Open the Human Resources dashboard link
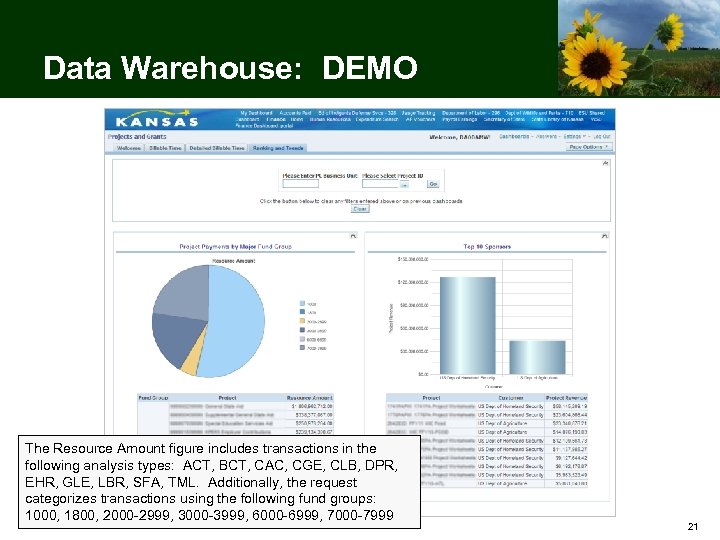Viewport: 720px width, 540px height. click(330, 119)
